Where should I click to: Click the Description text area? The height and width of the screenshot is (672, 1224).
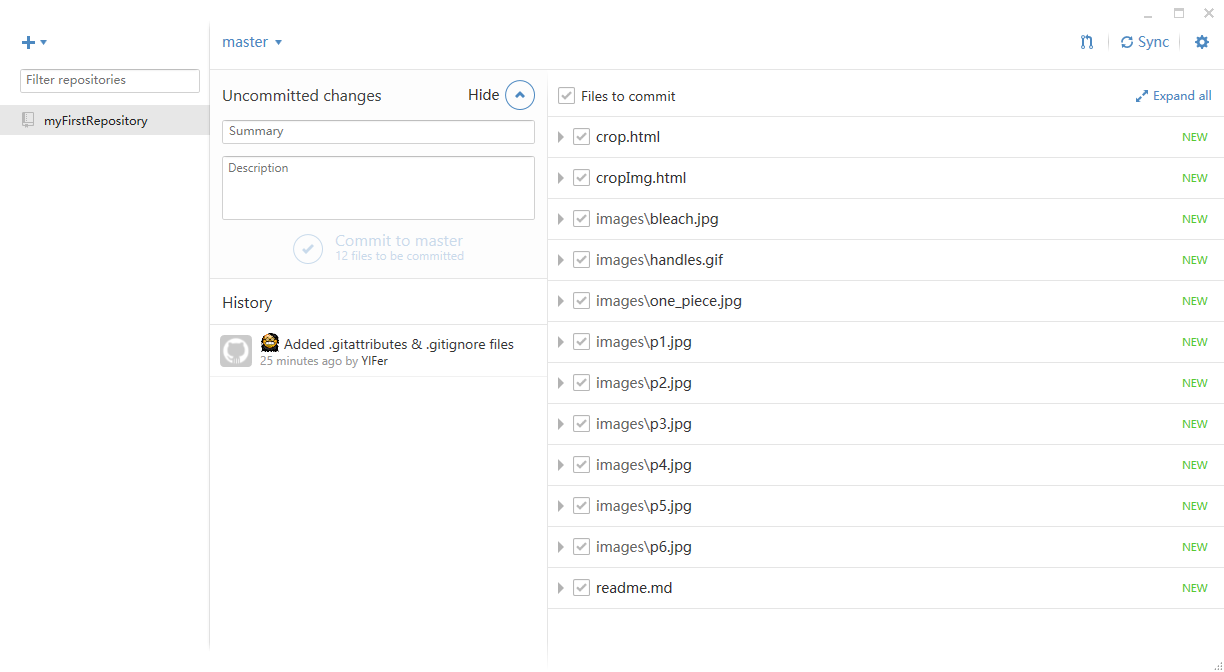(378, 188)
